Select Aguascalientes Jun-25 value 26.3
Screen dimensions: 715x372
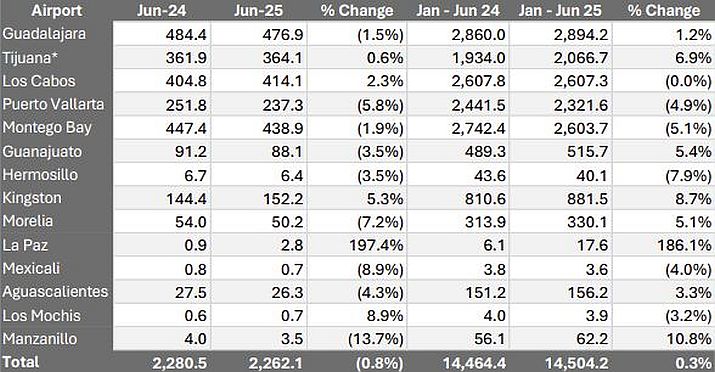[287, 292]
